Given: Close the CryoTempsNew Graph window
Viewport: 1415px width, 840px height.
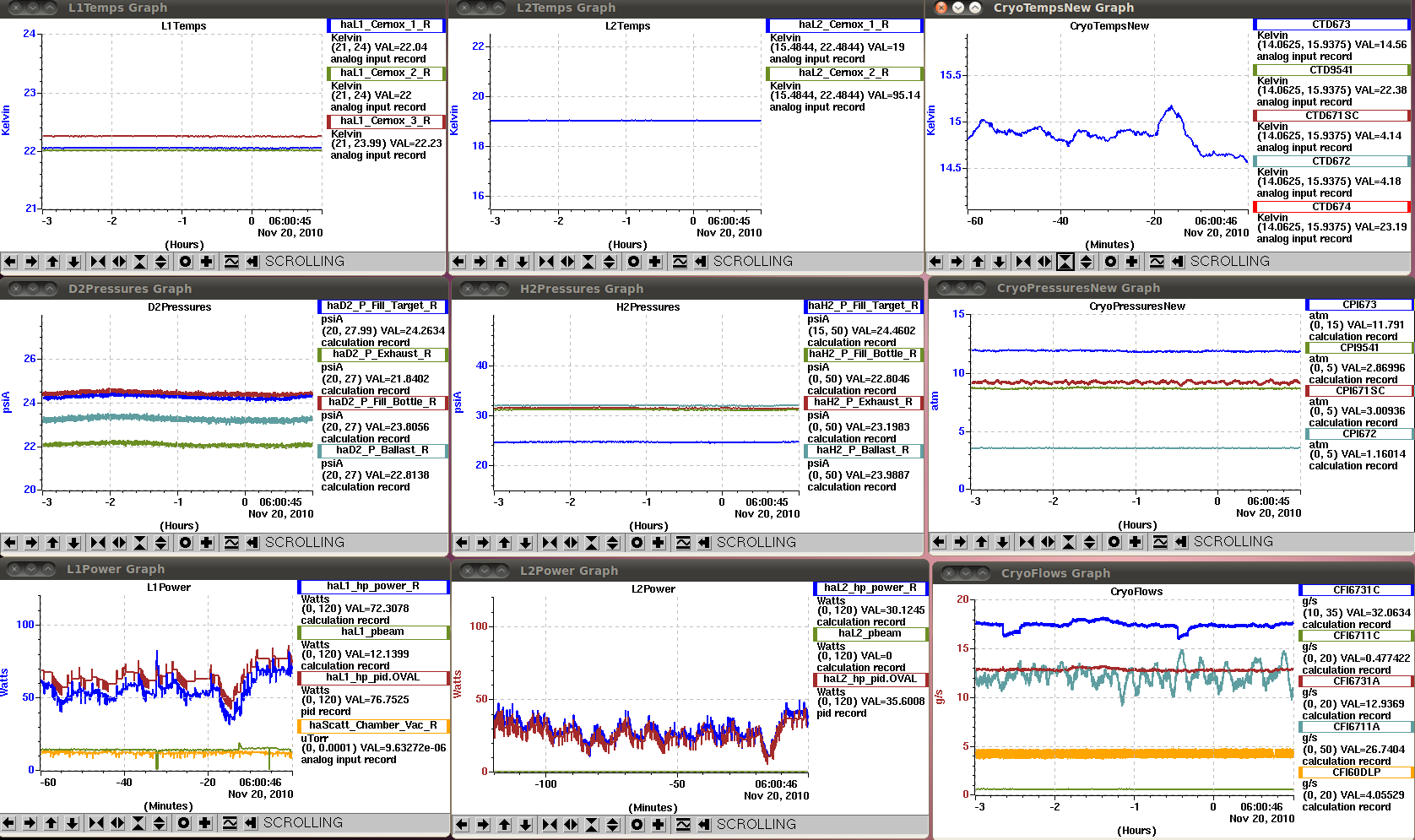Looking at the screenshot, I should (x=941, y=8).
